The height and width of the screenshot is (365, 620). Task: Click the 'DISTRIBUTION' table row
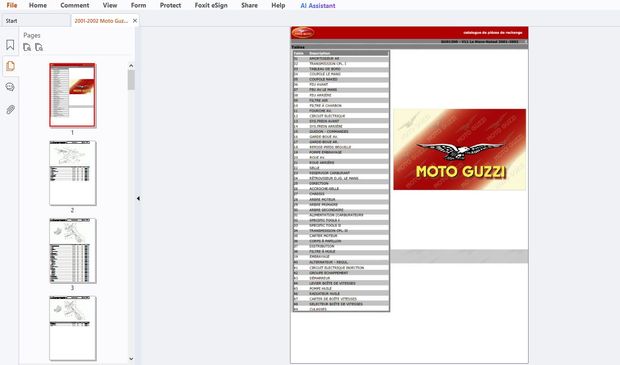pyautogui.click(x=341, y=246)
